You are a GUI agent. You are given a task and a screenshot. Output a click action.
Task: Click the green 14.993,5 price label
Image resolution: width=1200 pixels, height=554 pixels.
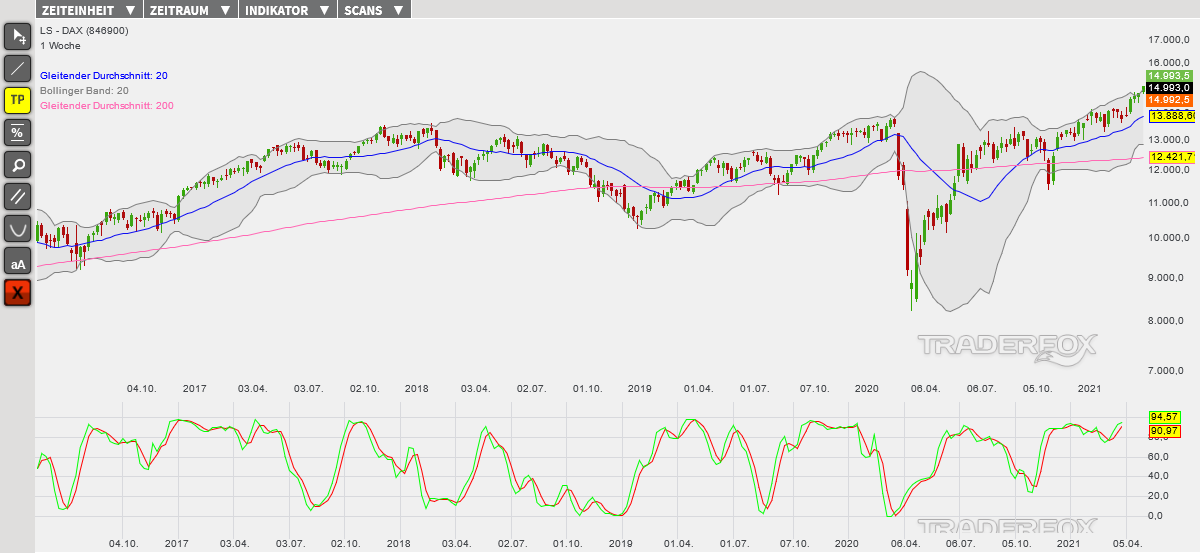[1168, 76]
